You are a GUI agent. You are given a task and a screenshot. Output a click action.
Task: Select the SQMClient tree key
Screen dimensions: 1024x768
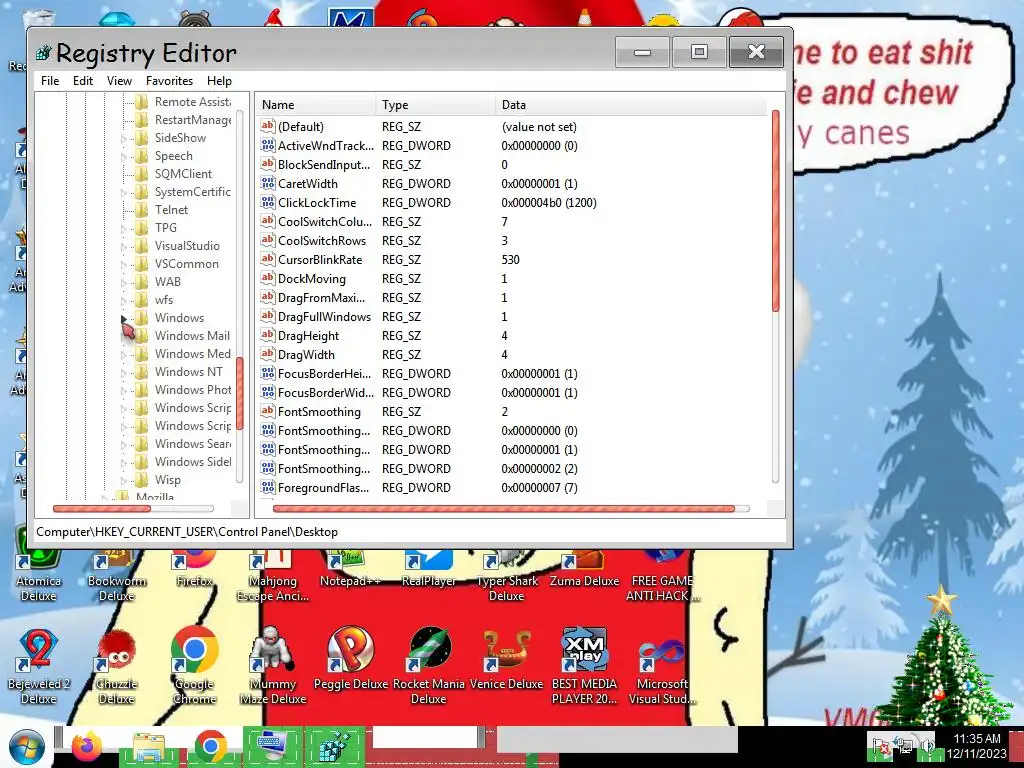coord(183,174)
